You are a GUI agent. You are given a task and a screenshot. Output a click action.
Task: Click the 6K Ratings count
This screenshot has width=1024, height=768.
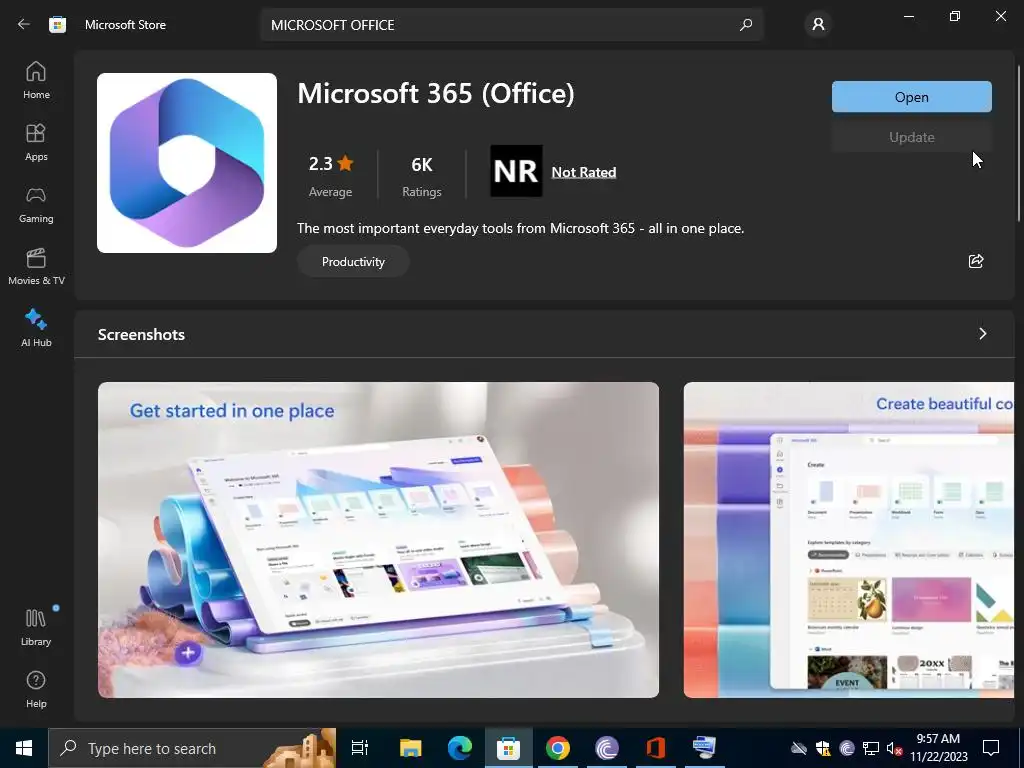[422, 175]
